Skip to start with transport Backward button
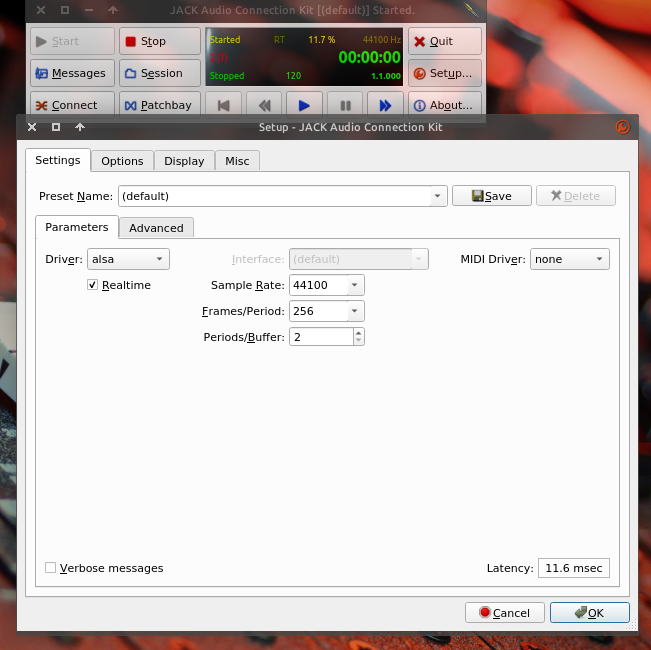651x650 pixels. (x=224, y=105)
